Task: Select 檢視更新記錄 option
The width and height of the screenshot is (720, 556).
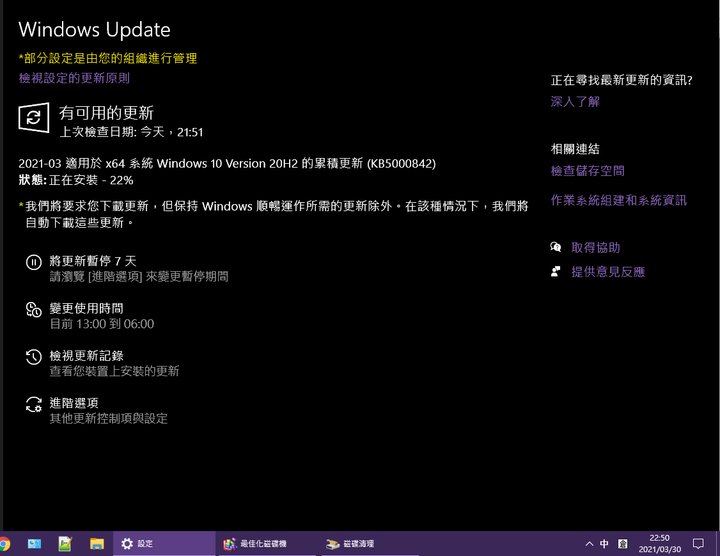Action: coord(86,356)
